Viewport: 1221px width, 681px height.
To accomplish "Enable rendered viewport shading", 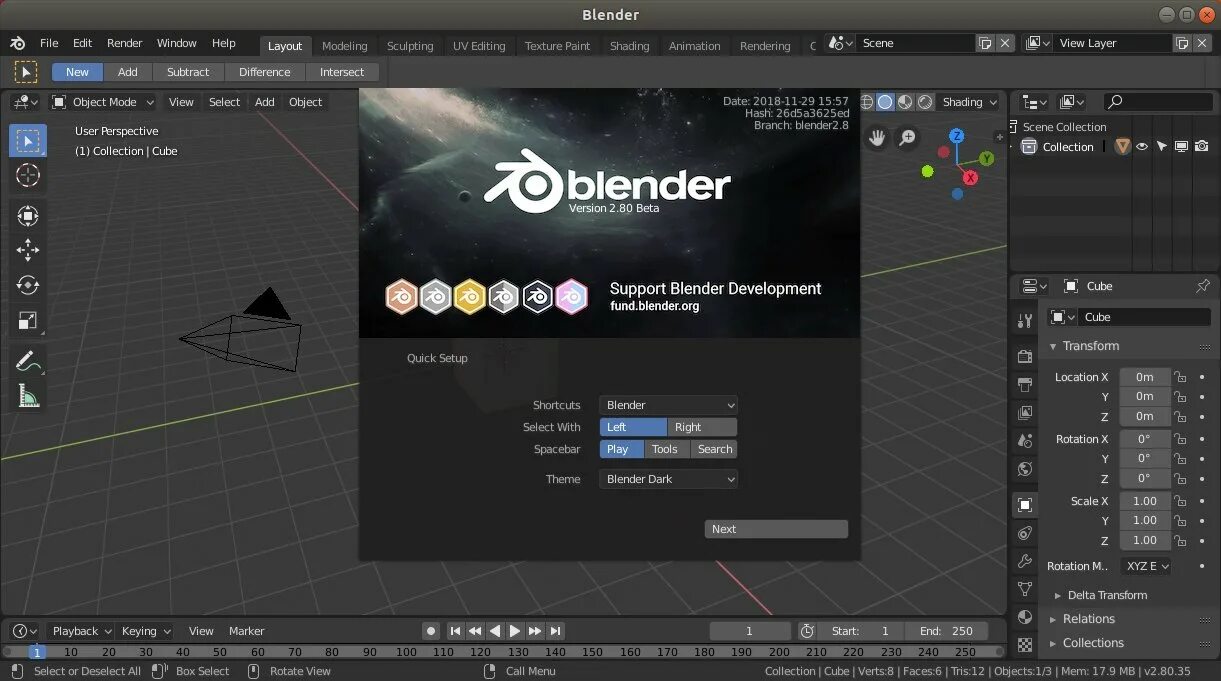I will (925, 102).
